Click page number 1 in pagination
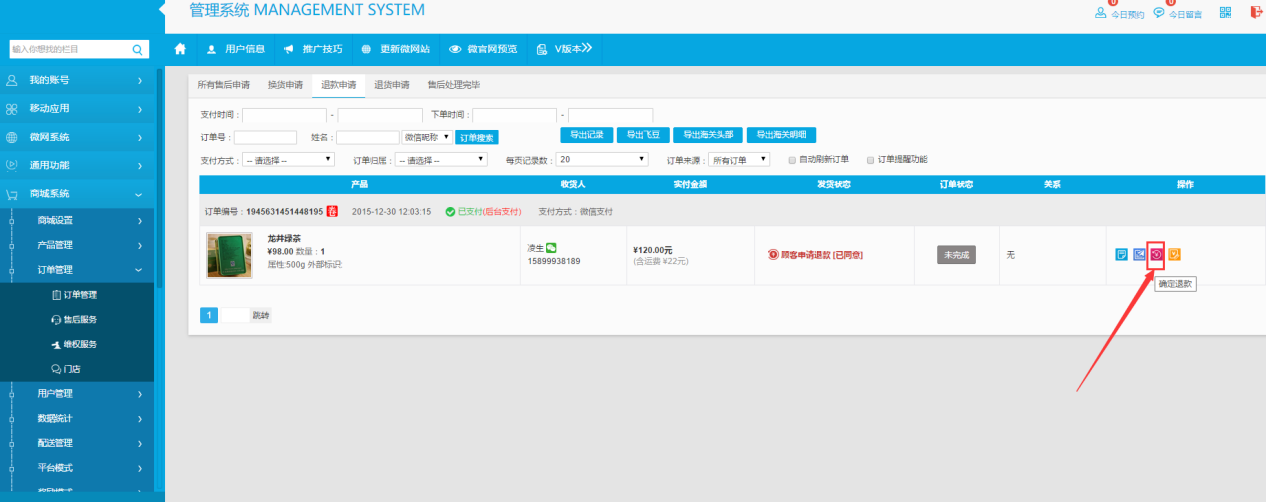The width and height of the screenshot is (1266, 502). pyautogui.click(x=209, y=315)
